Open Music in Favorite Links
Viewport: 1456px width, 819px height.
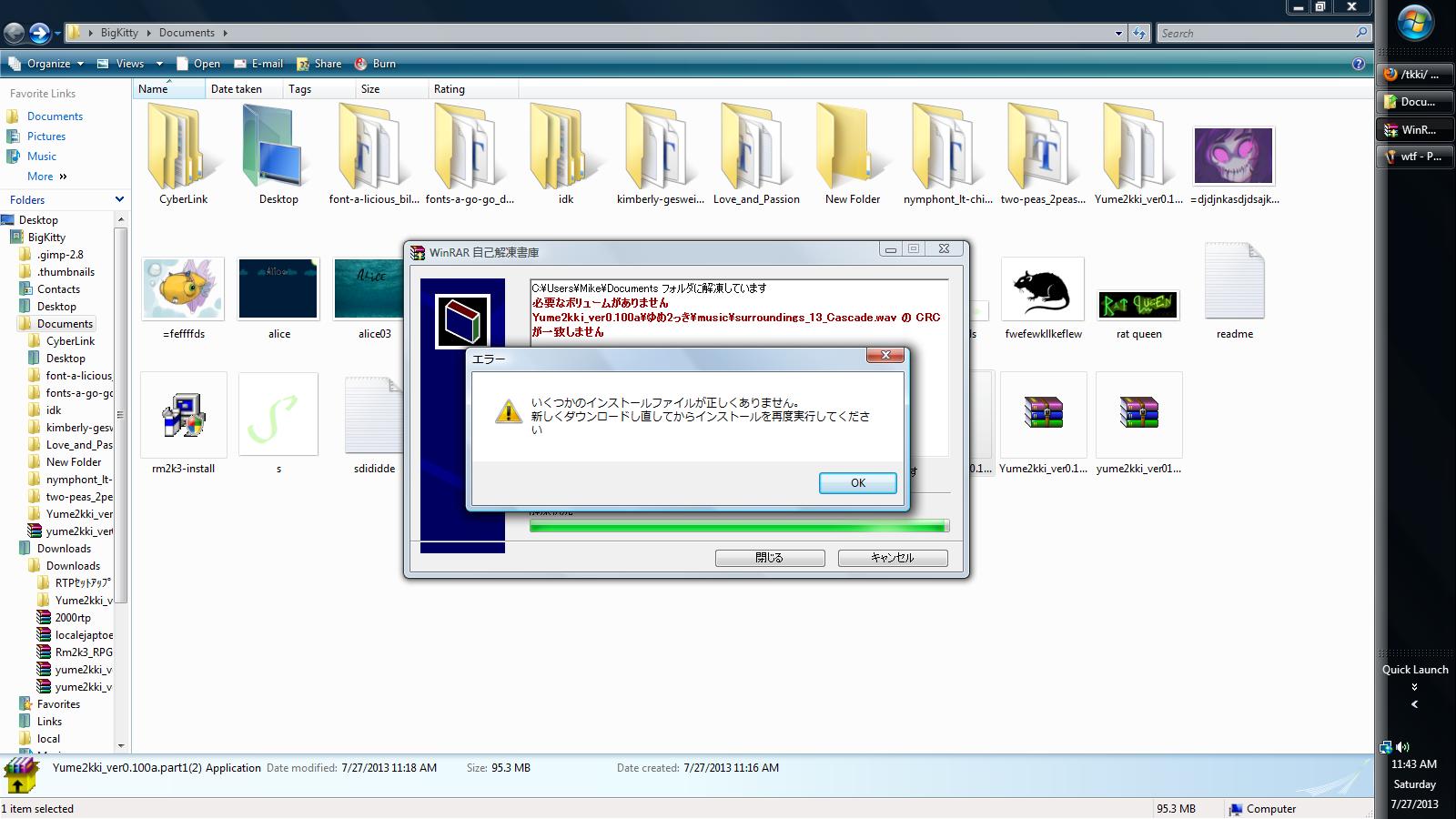point(42,157)
